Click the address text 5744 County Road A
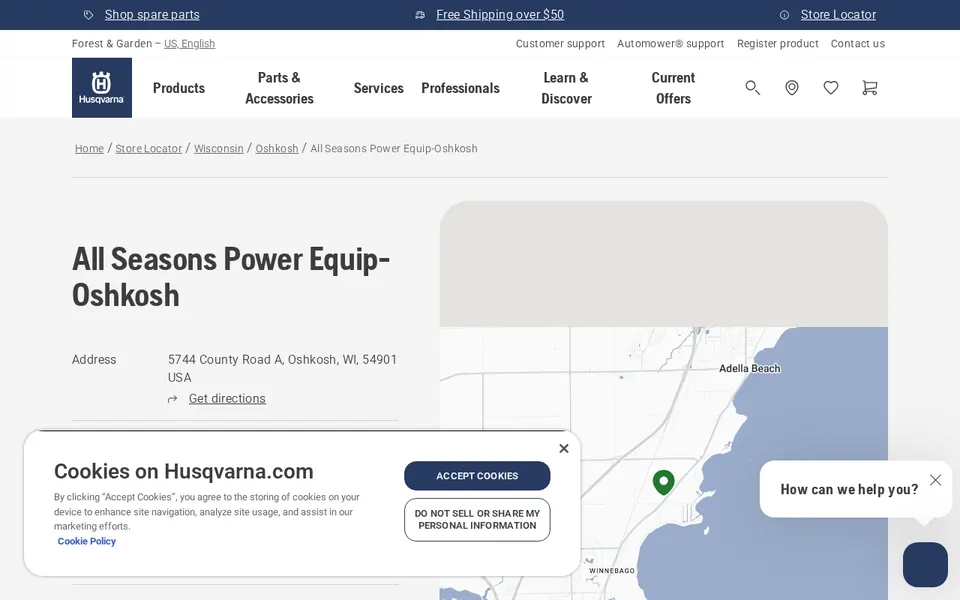Image resolution: width=960 pixels, height=600 pixels. pyautogui.click(x=282, y=368)
